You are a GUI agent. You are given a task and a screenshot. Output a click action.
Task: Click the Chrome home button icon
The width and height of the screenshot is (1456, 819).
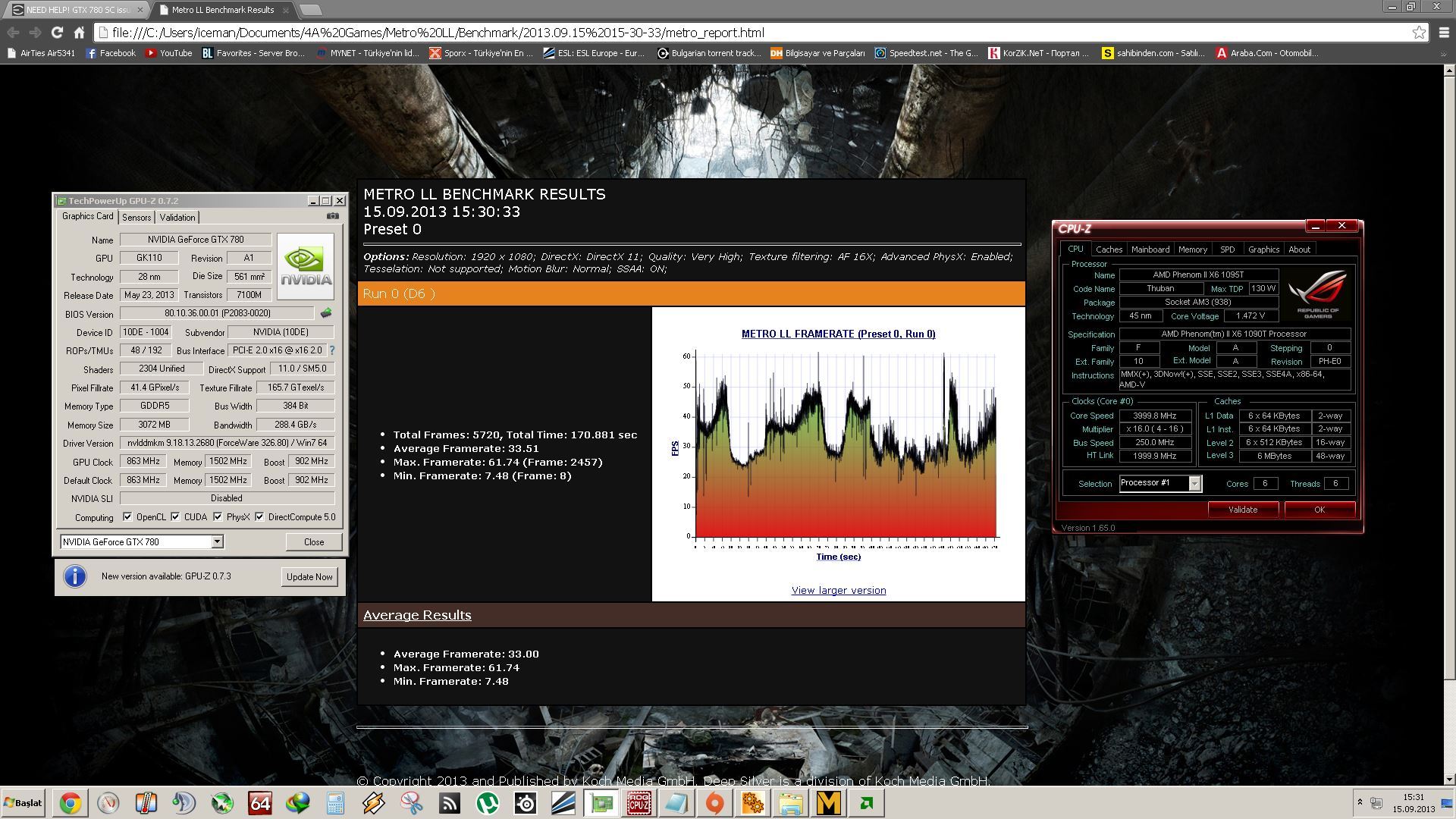(x=79, y=33)
